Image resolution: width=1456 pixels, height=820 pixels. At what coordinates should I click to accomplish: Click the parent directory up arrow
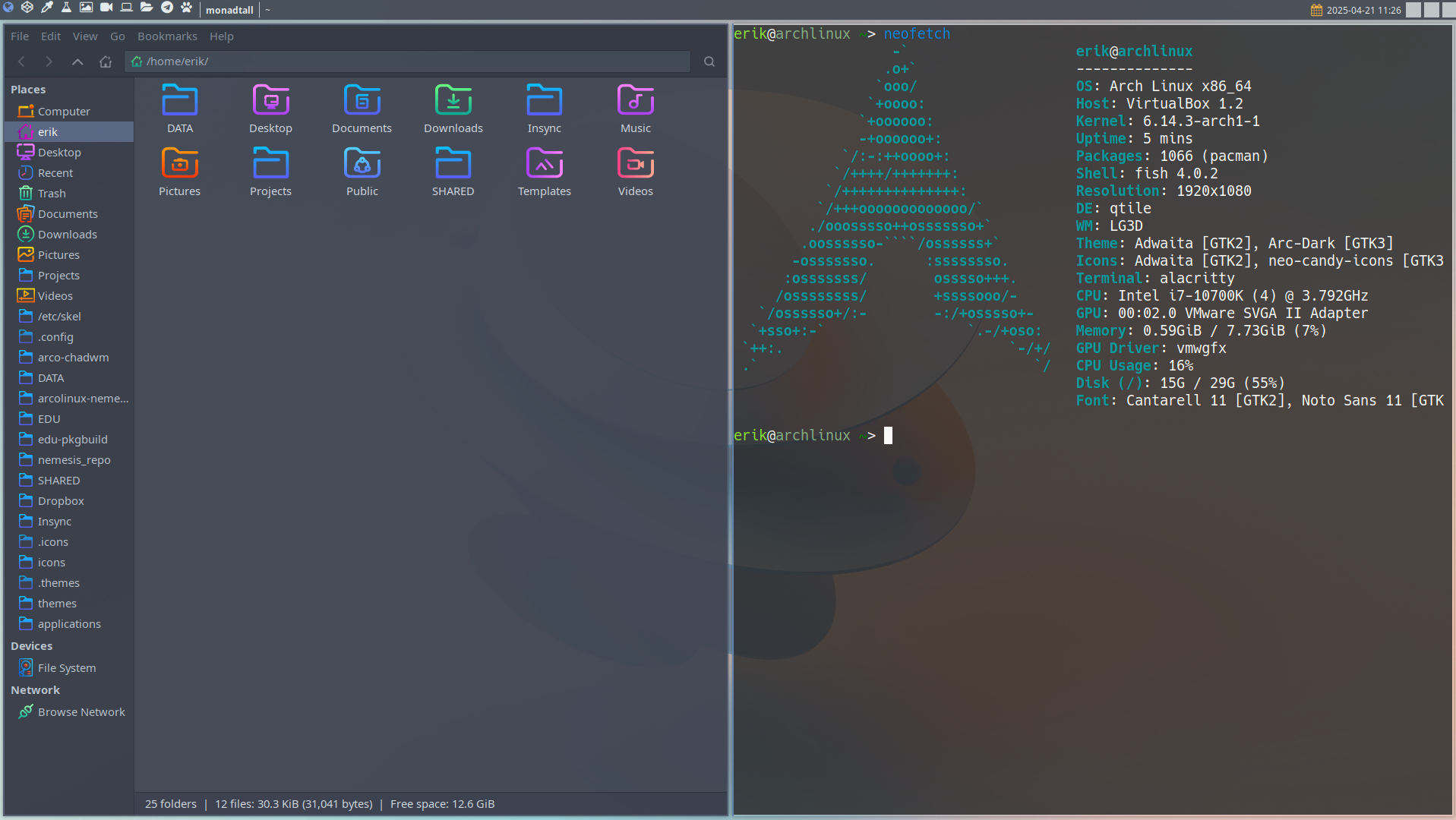point(77,61)
